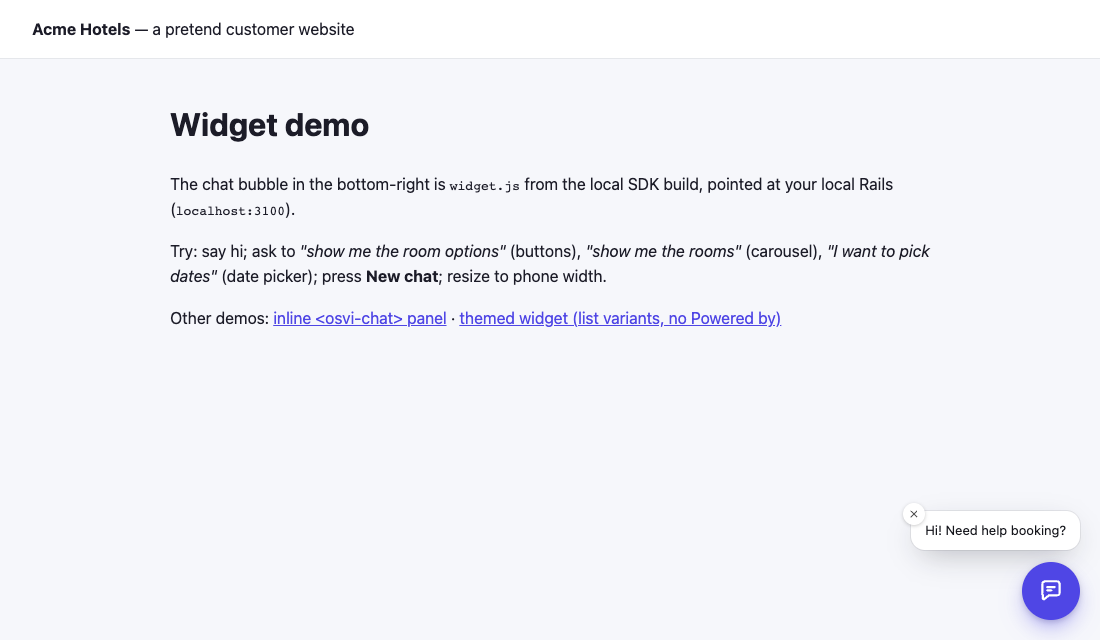Screen dimensions: 1100x640
Task: Click the localhost:3100 code text
Action: tap(230, 211)
